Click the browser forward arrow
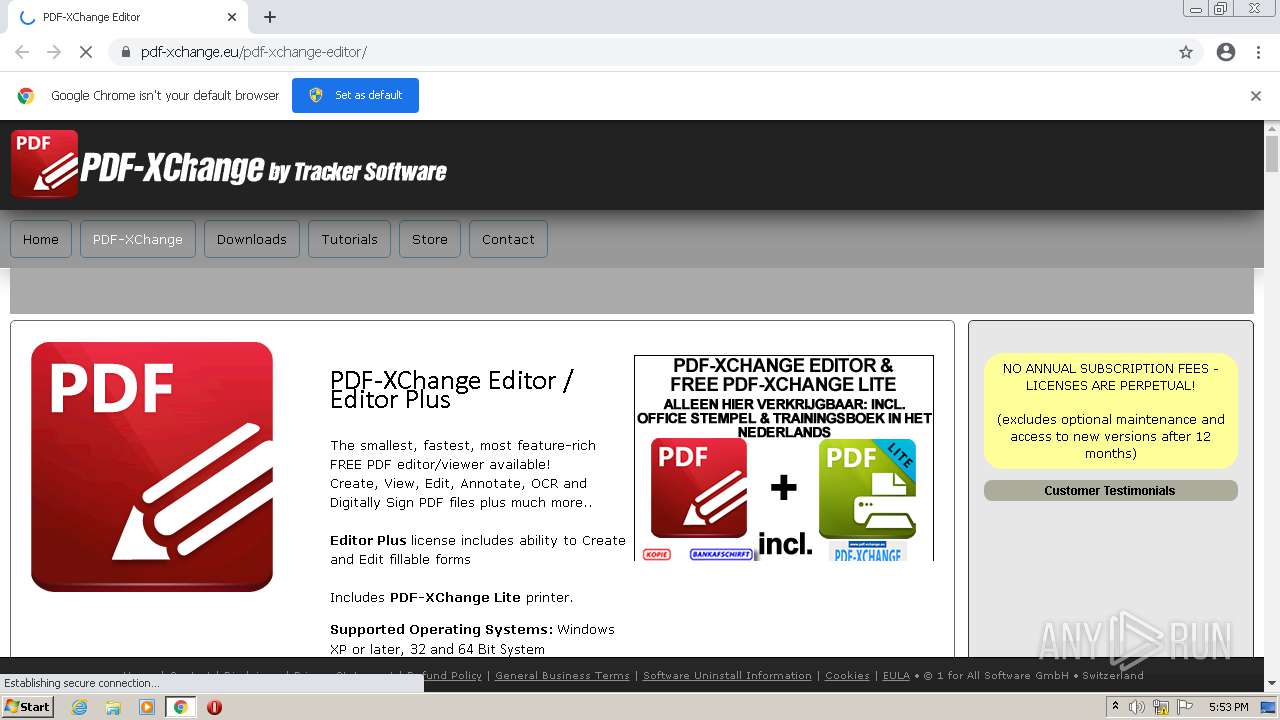The image size is (1280, 720). point(54,52)
